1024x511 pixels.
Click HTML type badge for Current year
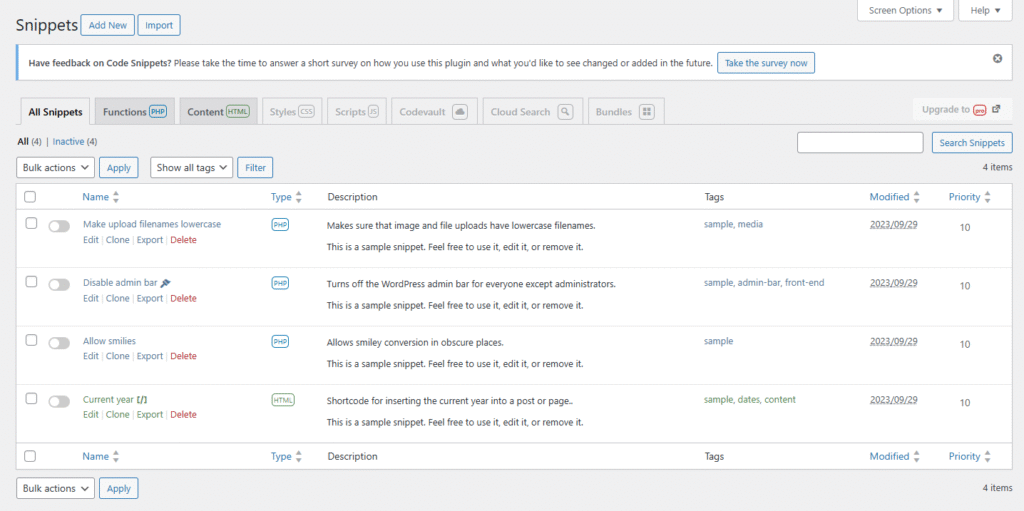click(283, 400)
